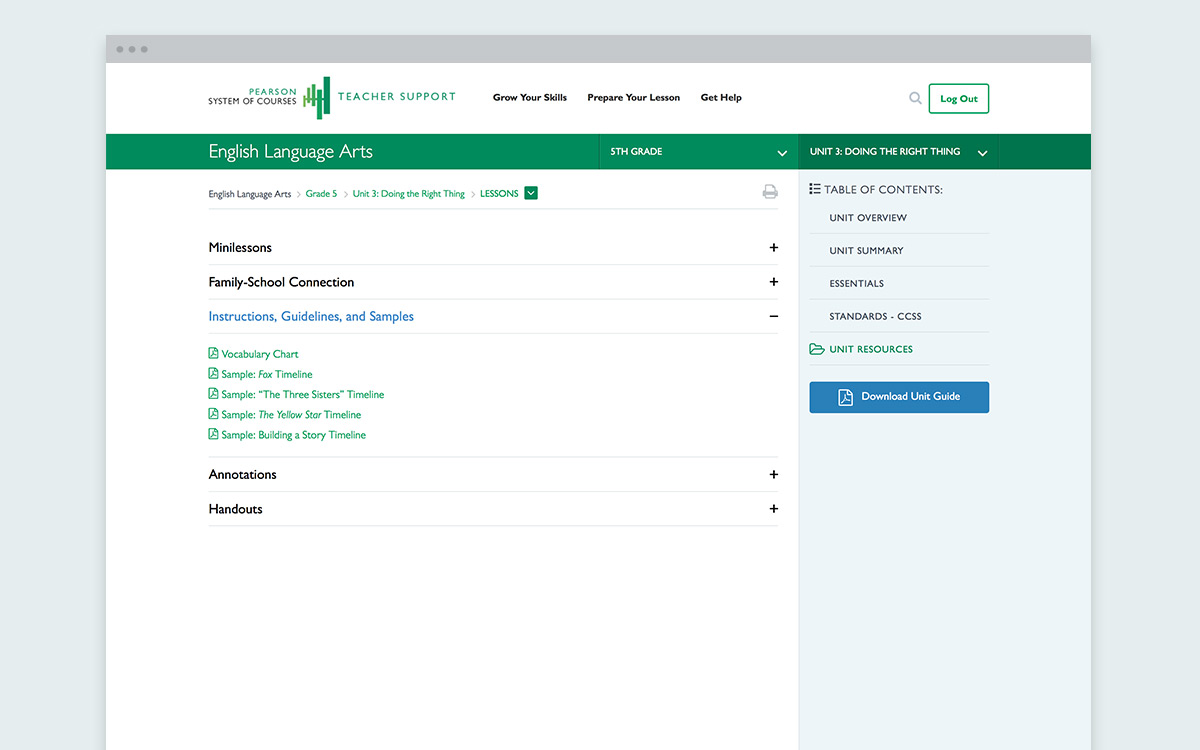Expand the Annotations section
1200x750 pixels.
tap(773, 475)
